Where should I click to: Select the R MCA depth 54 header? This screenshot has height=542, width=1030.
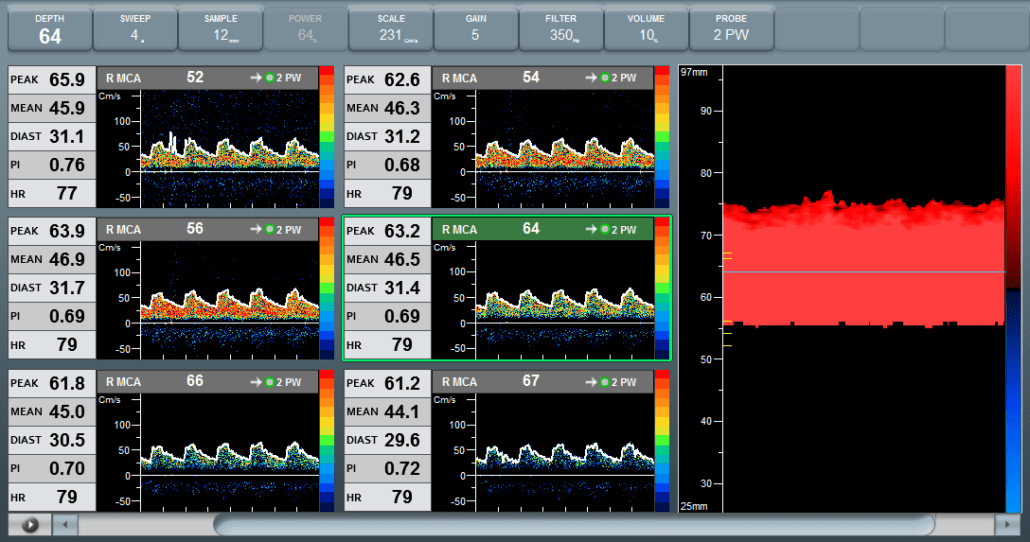click(543, 78)
